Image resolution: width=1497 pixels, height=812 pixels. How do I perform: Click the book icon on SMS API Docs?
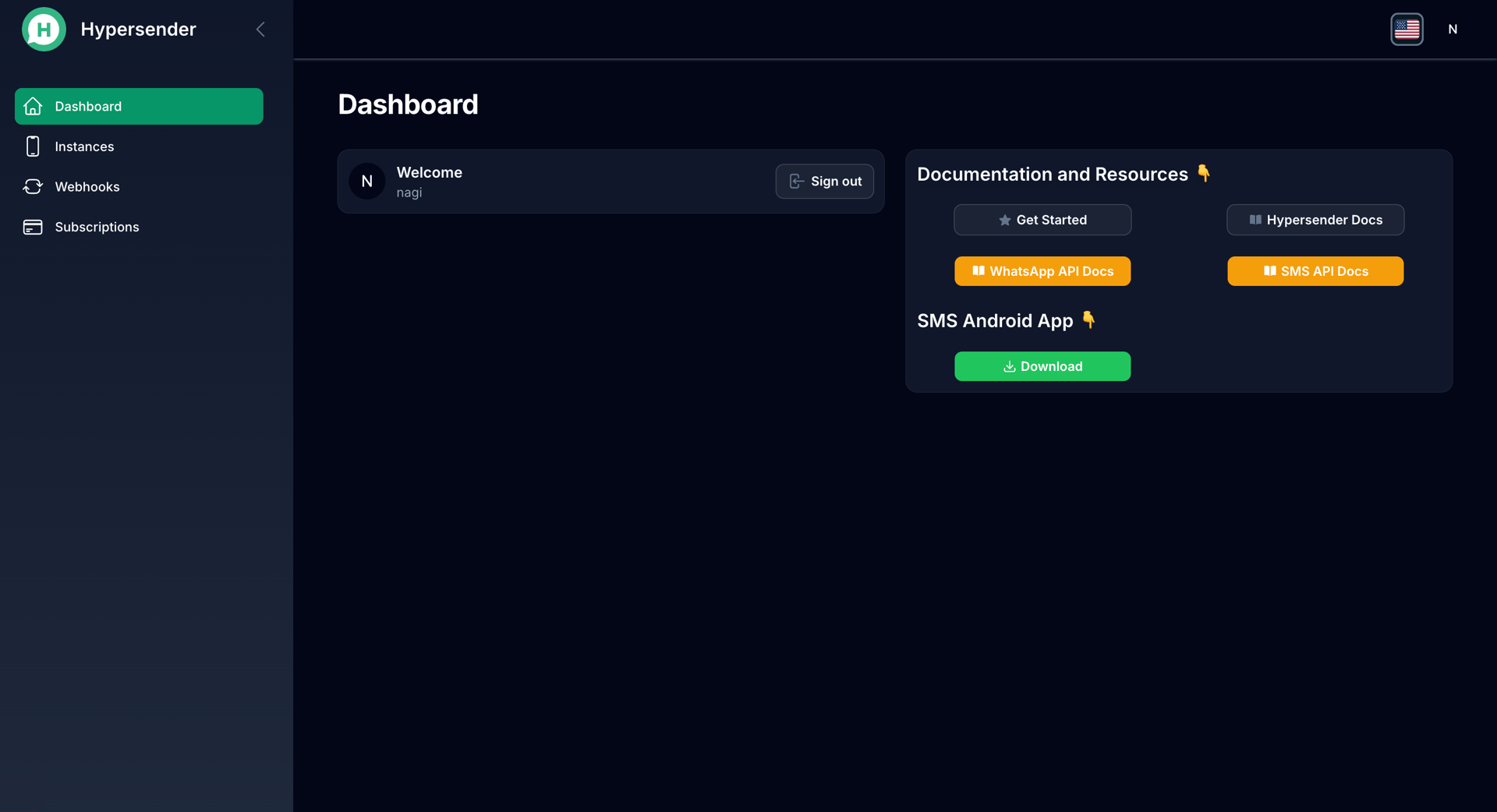[x=1270, y=271]
